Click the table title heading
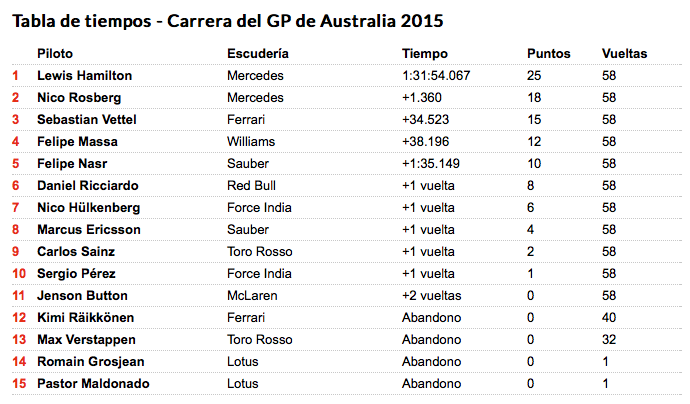Image resolution: width=690 pixels, height=404 pixels. 228,21
